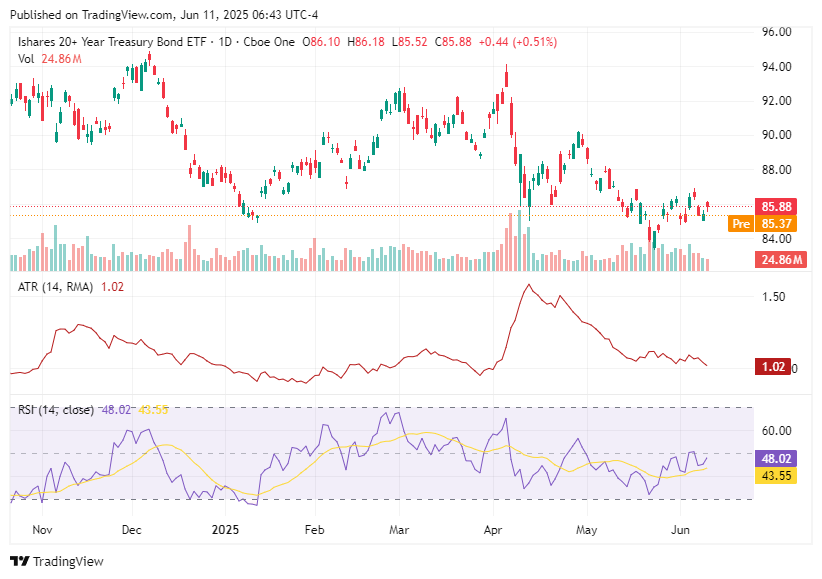822x579 pixels.
Task: Click the close value C85.88
Action: [x=453, y=42]
